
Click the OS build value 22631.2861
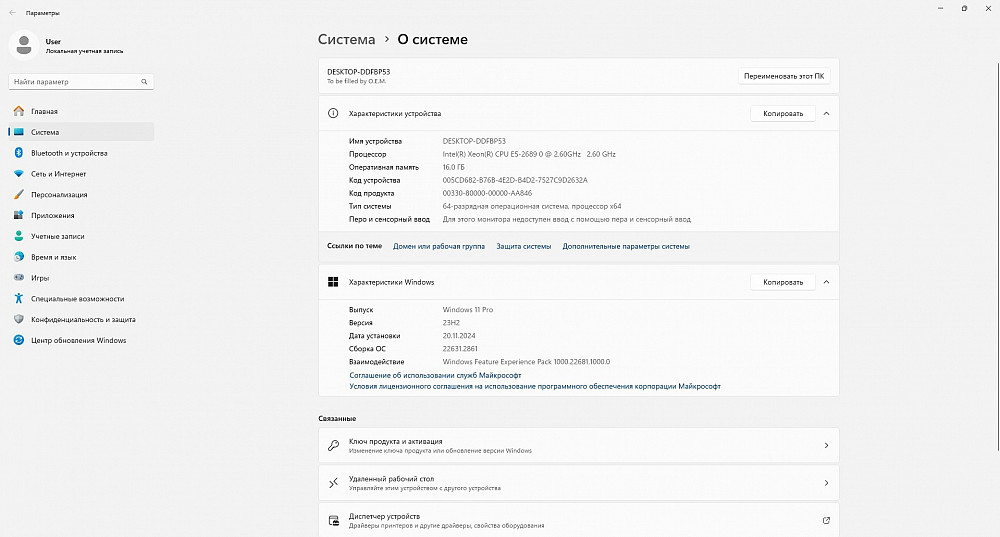pos(460,349)
